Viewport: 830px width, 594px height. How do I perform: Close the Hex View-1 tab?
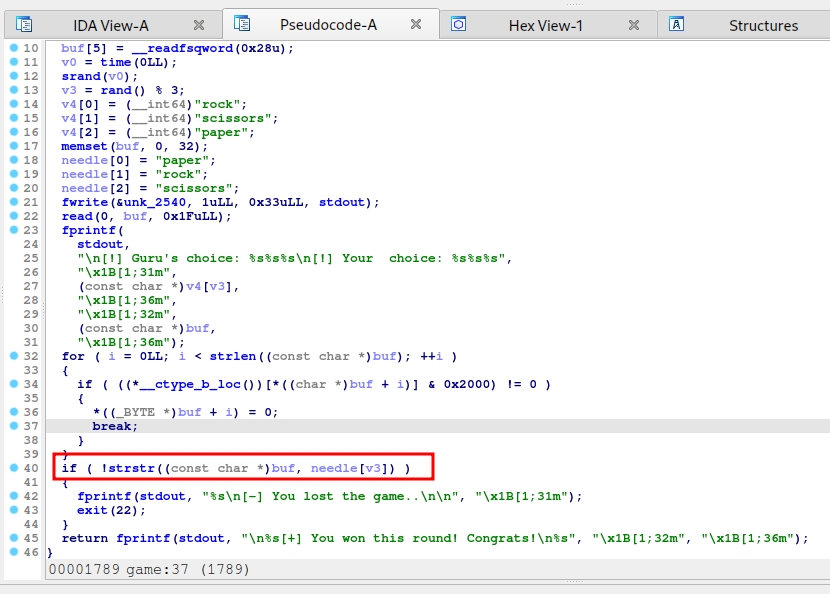[x=634, y=25]
